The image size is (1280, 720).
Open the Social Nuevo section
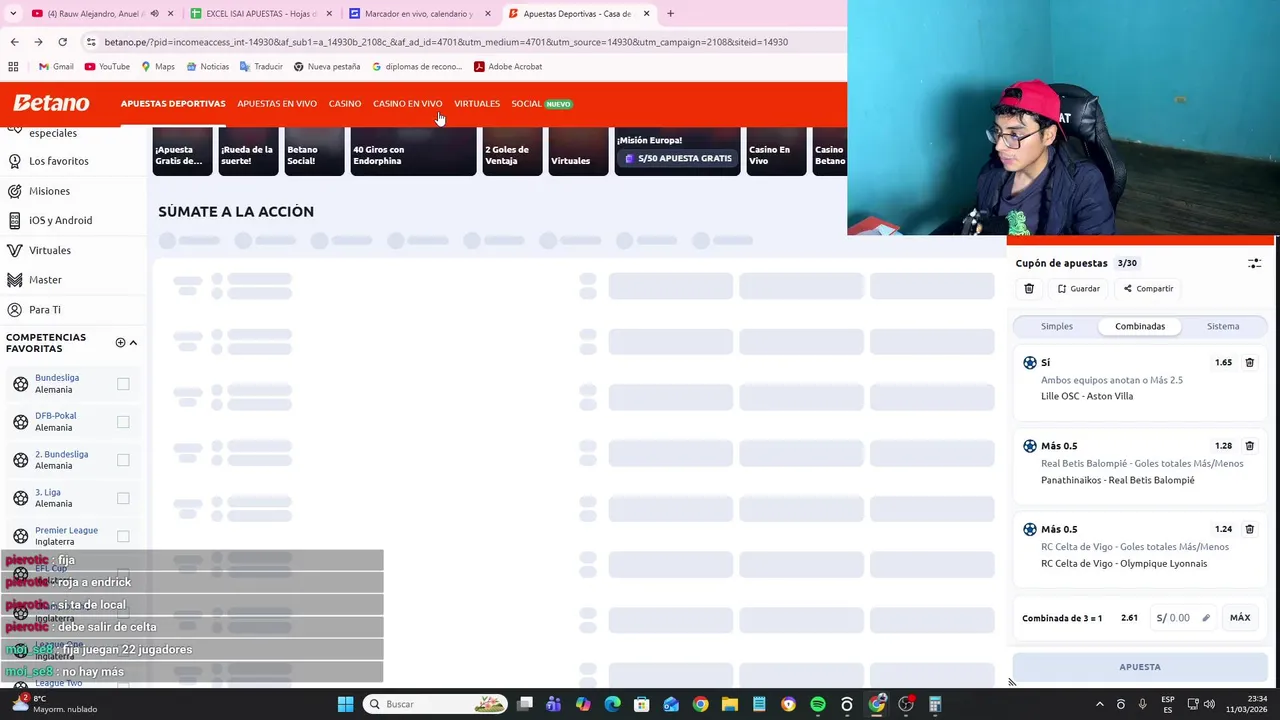click(541, 104)
